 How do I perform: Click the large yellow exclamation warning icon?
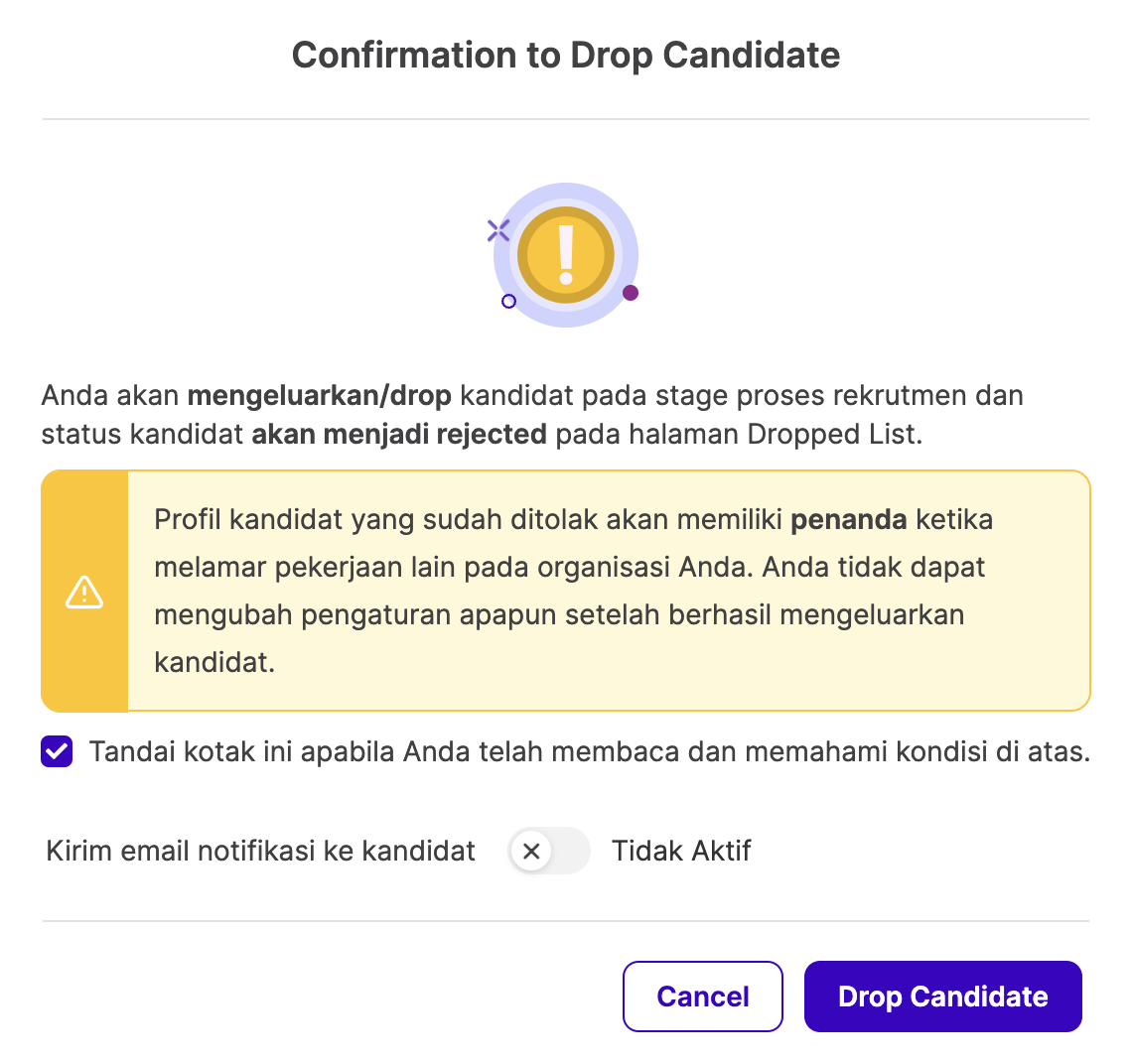tap(566, 255)
